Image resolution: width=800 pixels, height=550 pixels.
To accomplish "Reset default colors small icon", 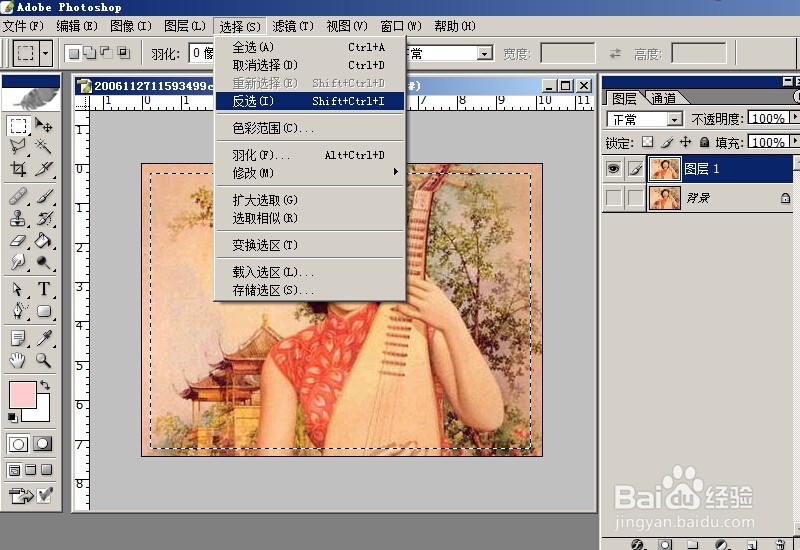I will click(x=13, y=418).
